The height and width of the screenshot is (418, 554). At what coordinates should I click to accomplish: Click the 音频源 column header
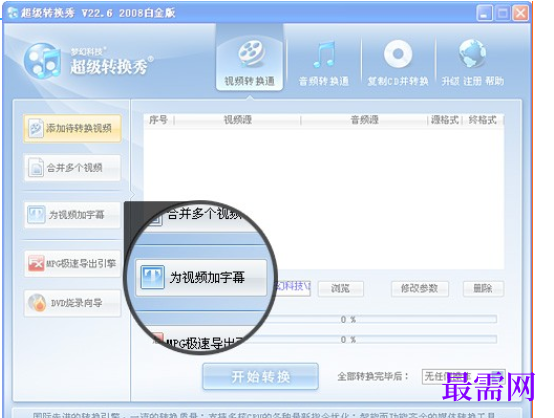(364, 120)
